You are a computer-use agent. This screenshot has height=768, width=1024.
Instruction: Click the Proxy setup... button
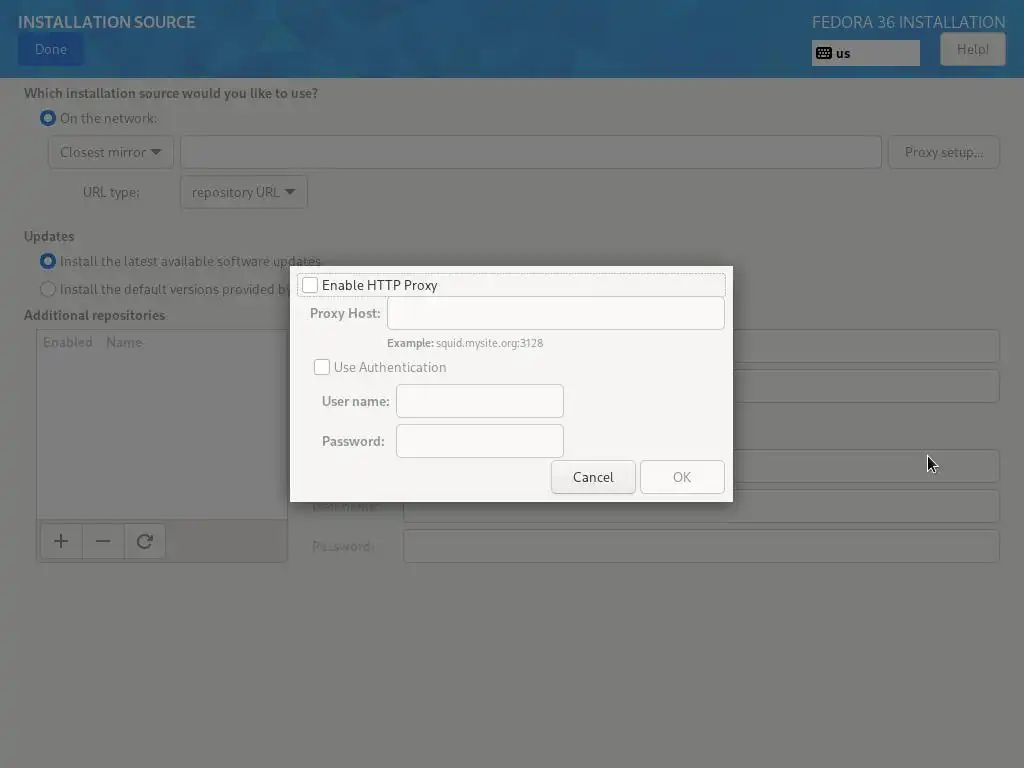944,152
